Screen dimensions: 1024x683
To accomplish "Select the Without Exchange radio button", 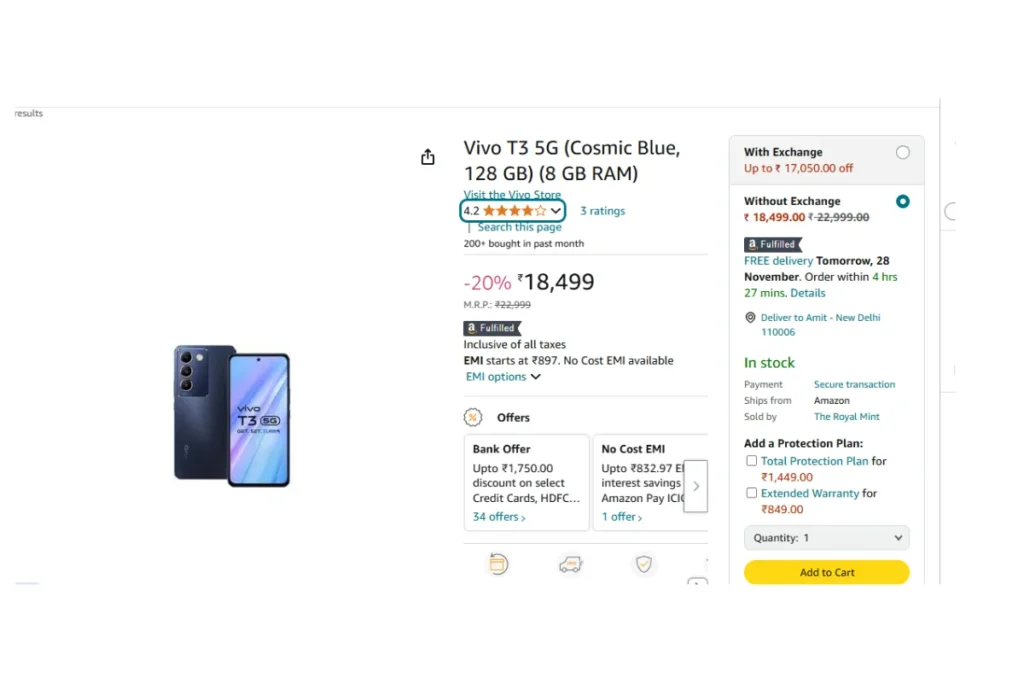I will tap(903, 201).
